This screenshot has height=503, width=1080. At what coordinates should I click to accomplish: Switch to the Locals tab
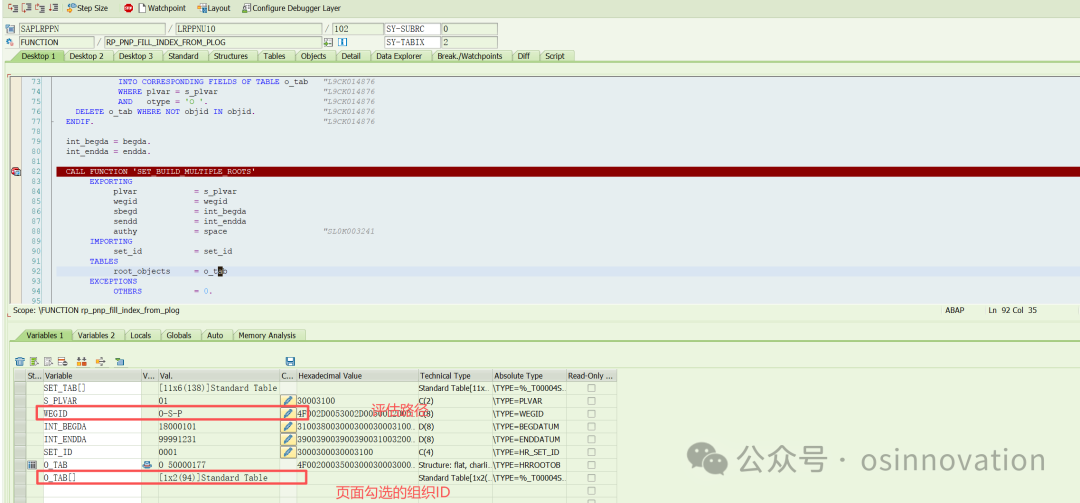pyautogui.click(x=141, y=336)
